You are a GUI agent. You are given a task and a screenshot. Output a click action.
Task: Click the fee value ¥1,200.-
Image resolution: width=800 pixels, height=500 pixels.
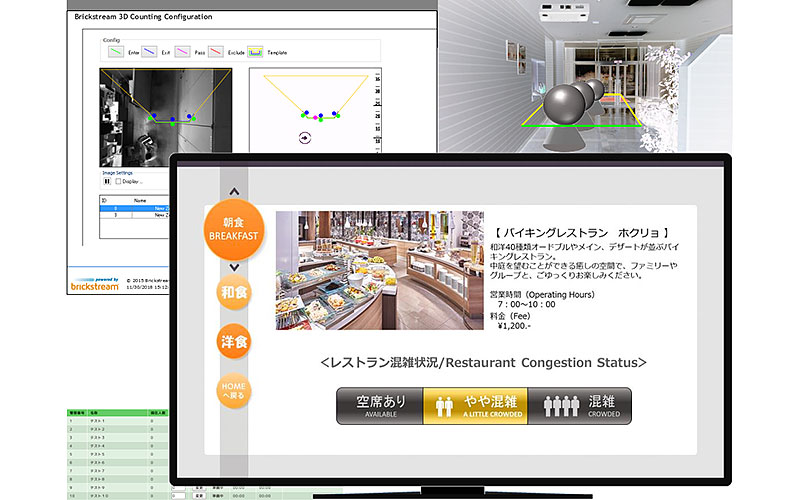514,326
